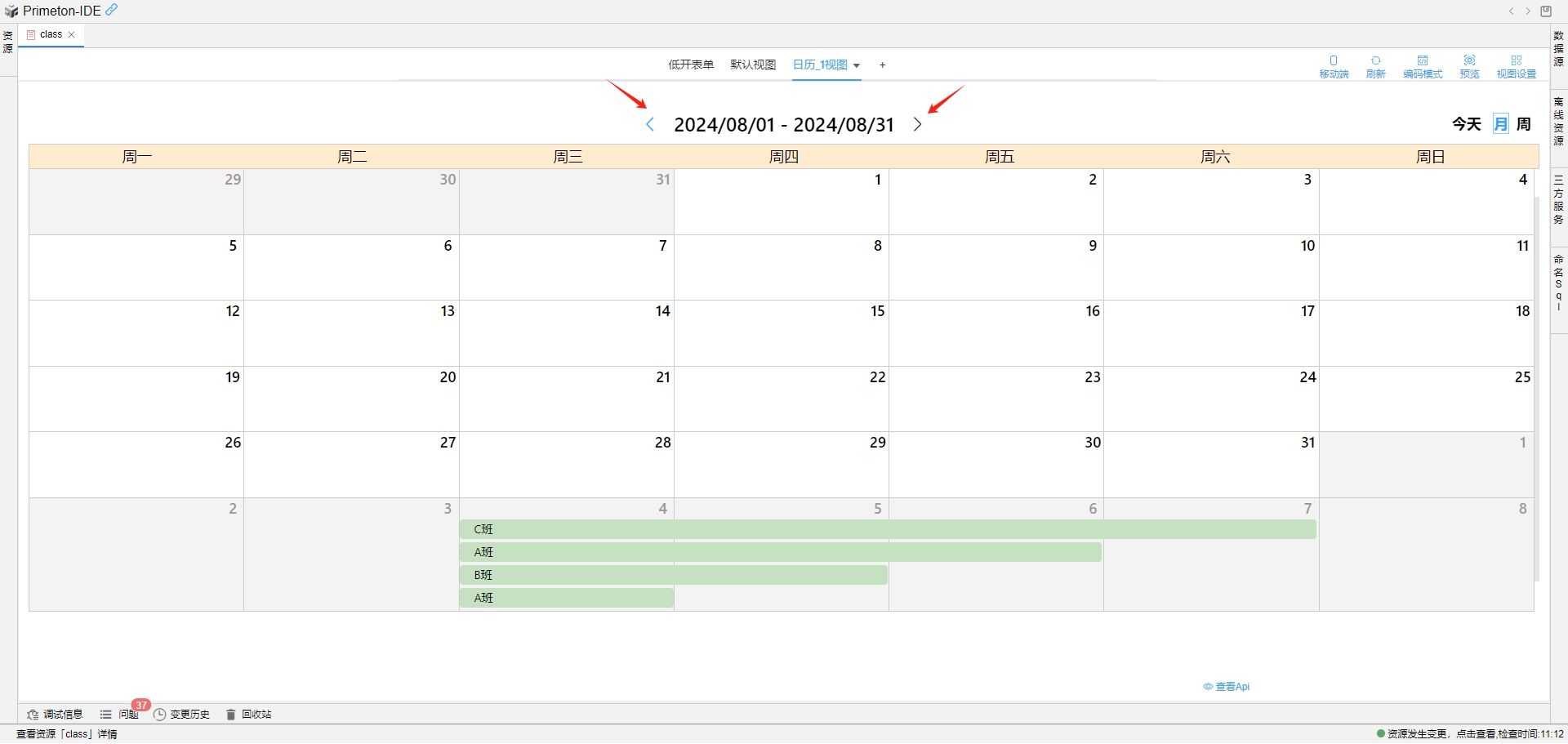The width and height of the screenshot is (1568, 744).
Task: Open the 回收站 recycle bin
Action: click(x=249, y=714)
